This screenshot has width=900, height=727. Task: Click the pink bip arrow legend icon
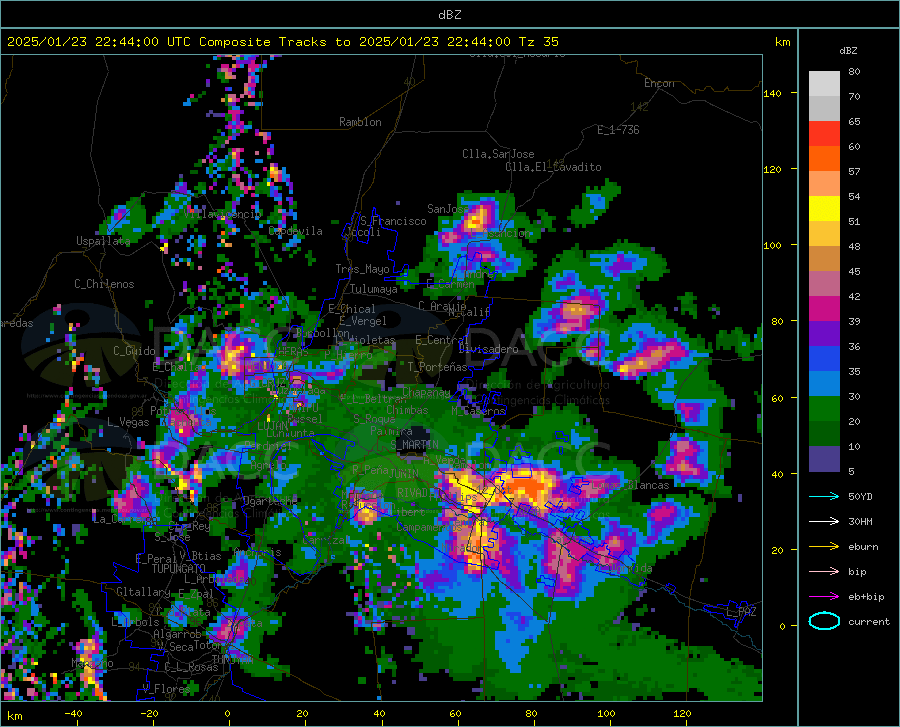(824, 572)
